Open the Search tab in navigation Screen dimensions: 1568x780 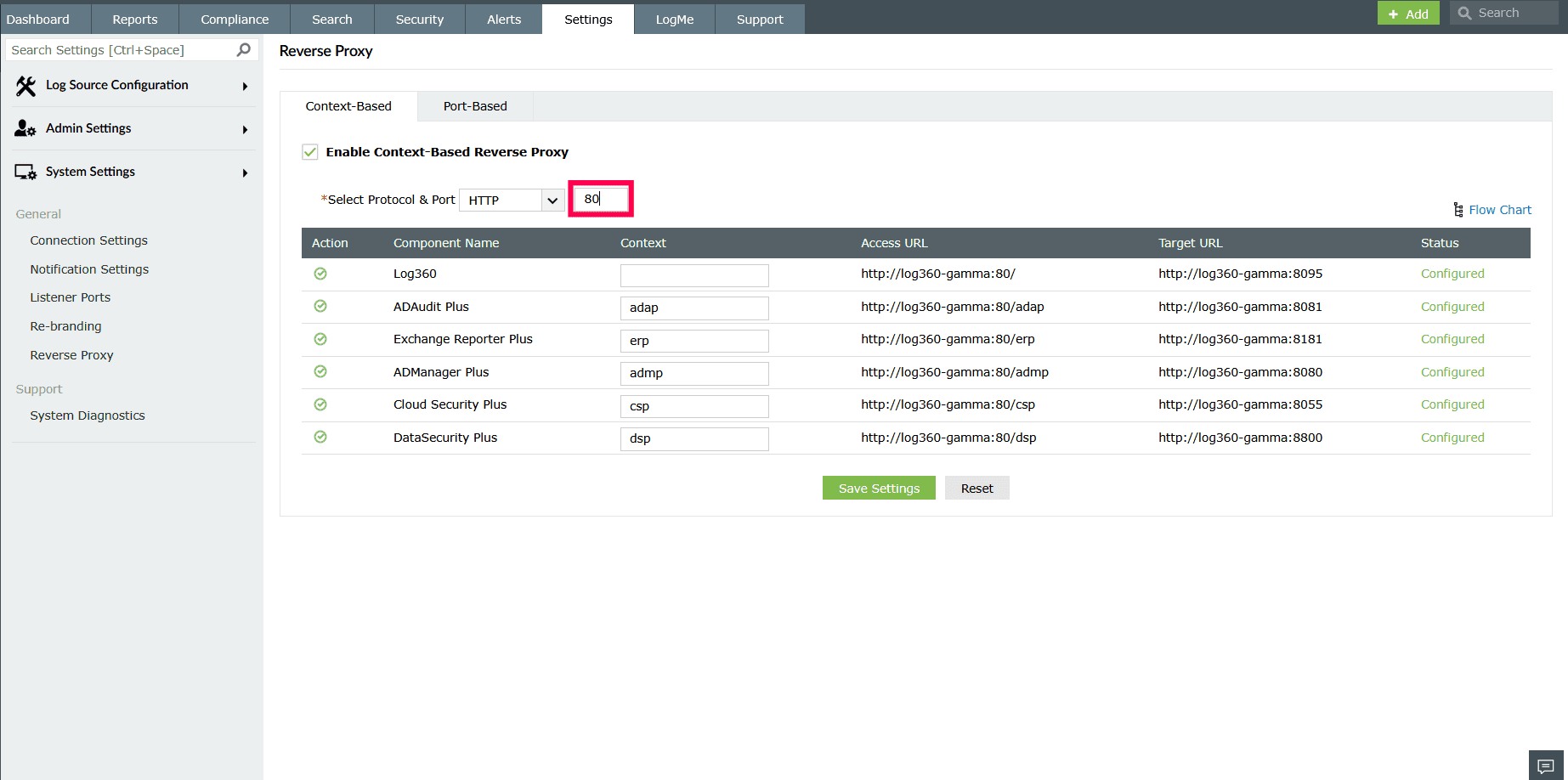click(x=332, y=19)
